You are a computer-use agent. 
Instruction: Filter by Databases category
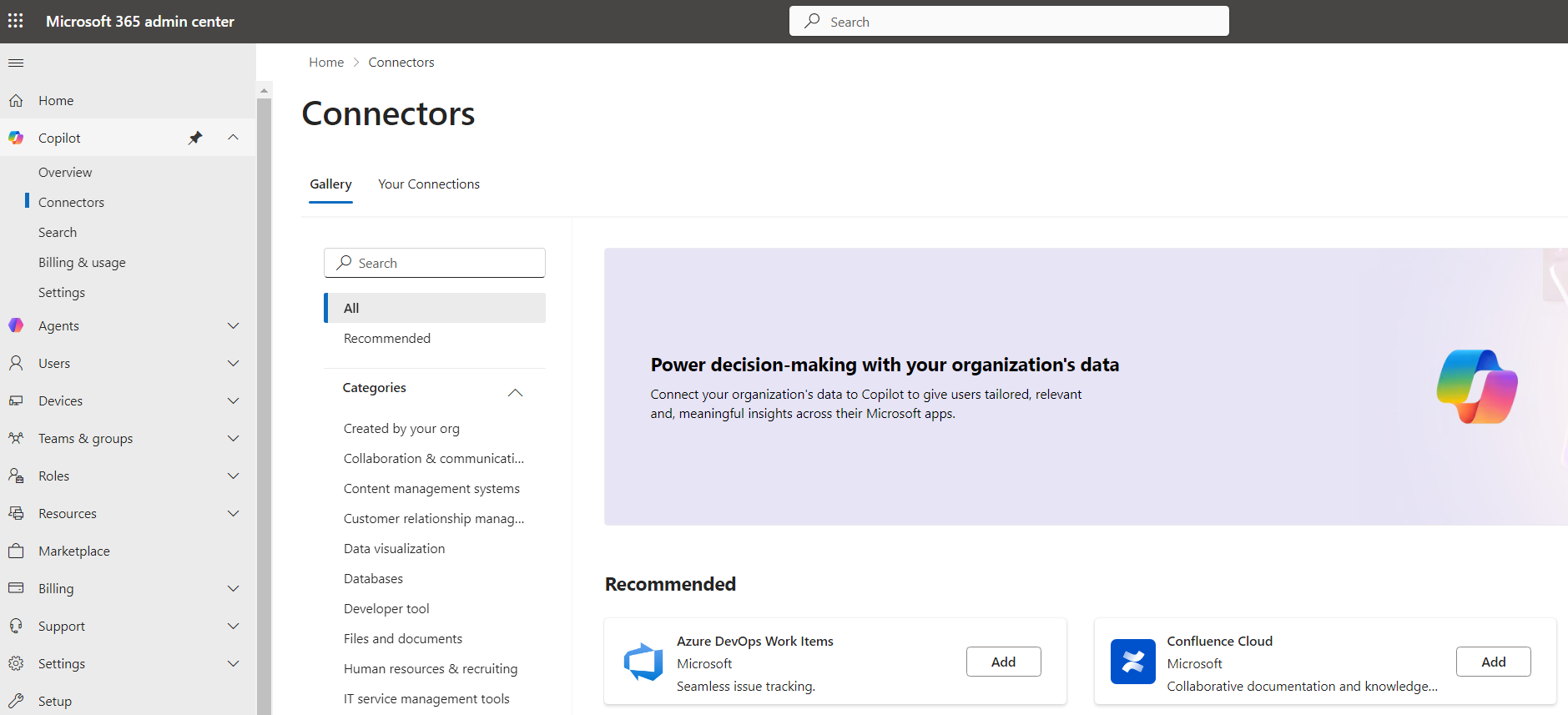pyautogui.click(x=373, y=578)
